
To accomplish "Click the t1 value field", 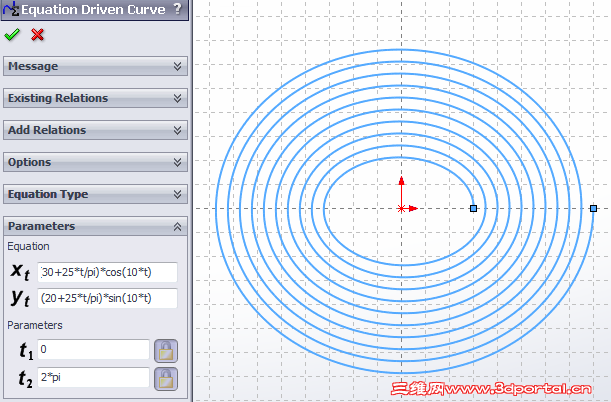I will [x=94, y=349].
